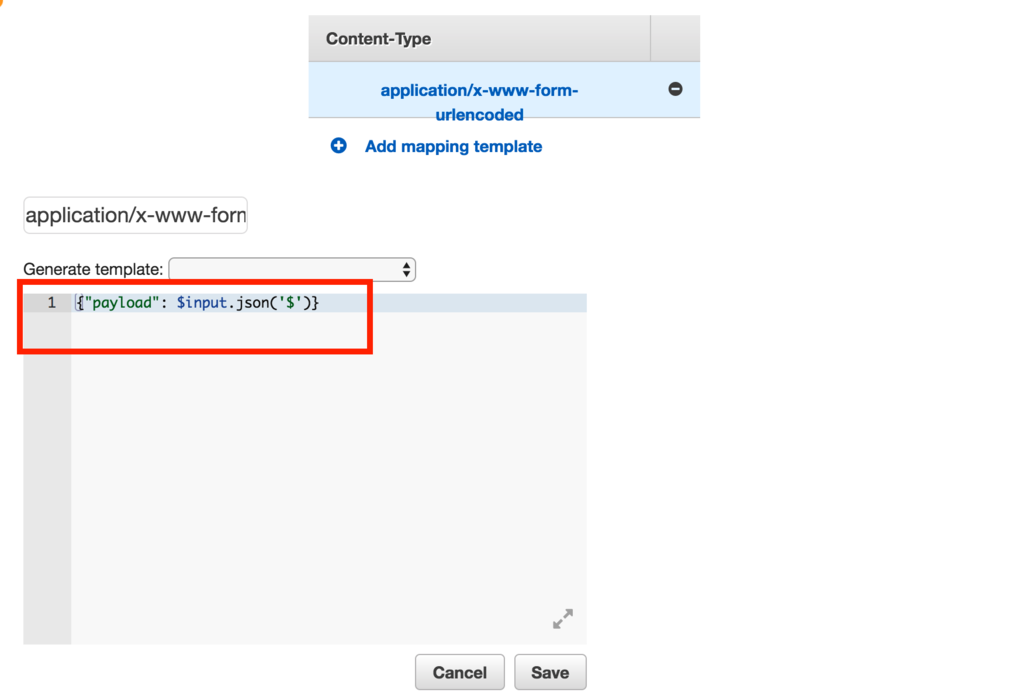This screenshot has height=696, width=1024.
Task: Click the empty header cell beside Content-Type
Action: pos(675,39)
